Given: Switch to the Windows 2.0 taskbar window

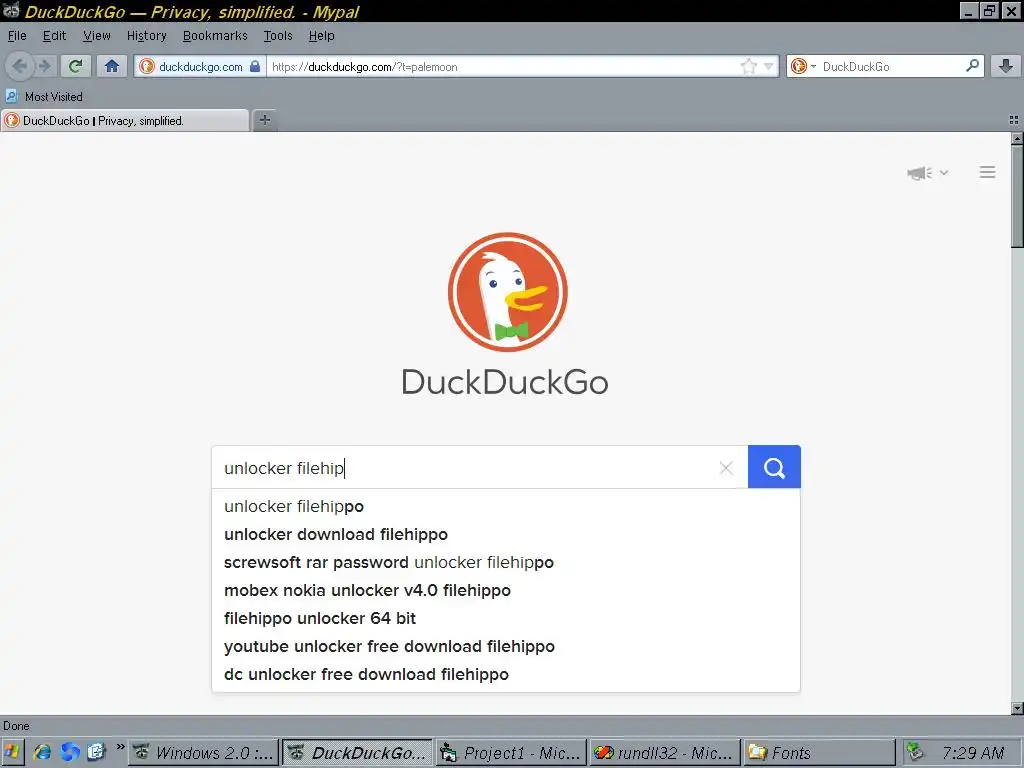Looking at the screenshot, I should [204, 753].
